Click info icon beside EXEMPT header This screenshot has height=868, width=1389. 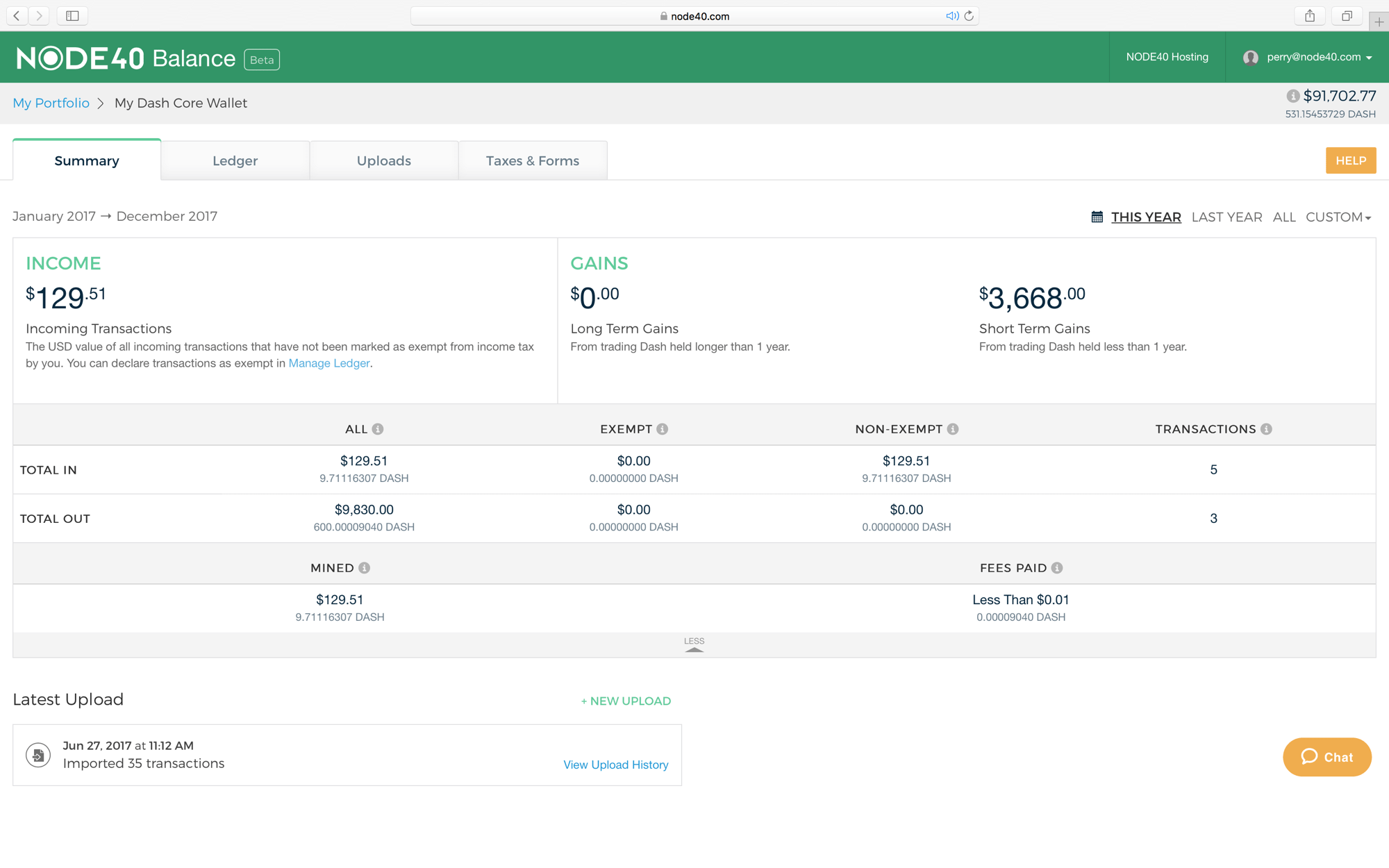(663, 429)
